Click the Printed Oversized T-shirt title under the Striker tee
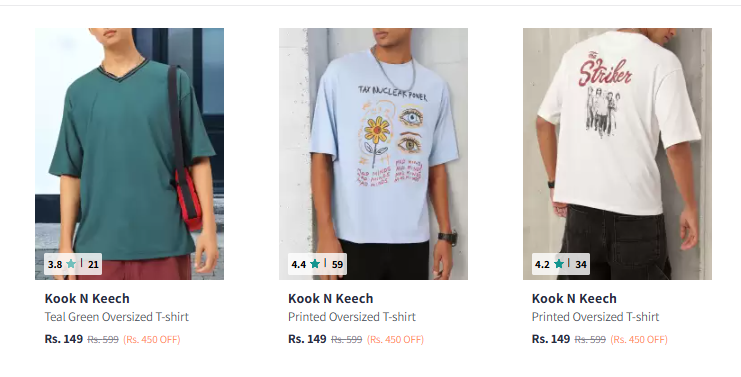 click(x=595, y=317)
